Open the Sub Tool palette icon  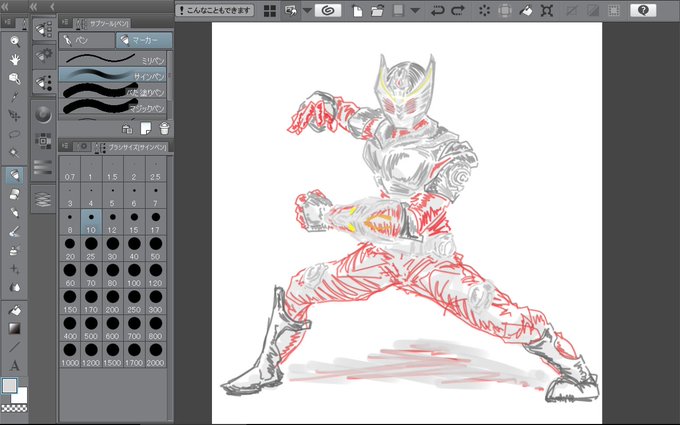43,29
